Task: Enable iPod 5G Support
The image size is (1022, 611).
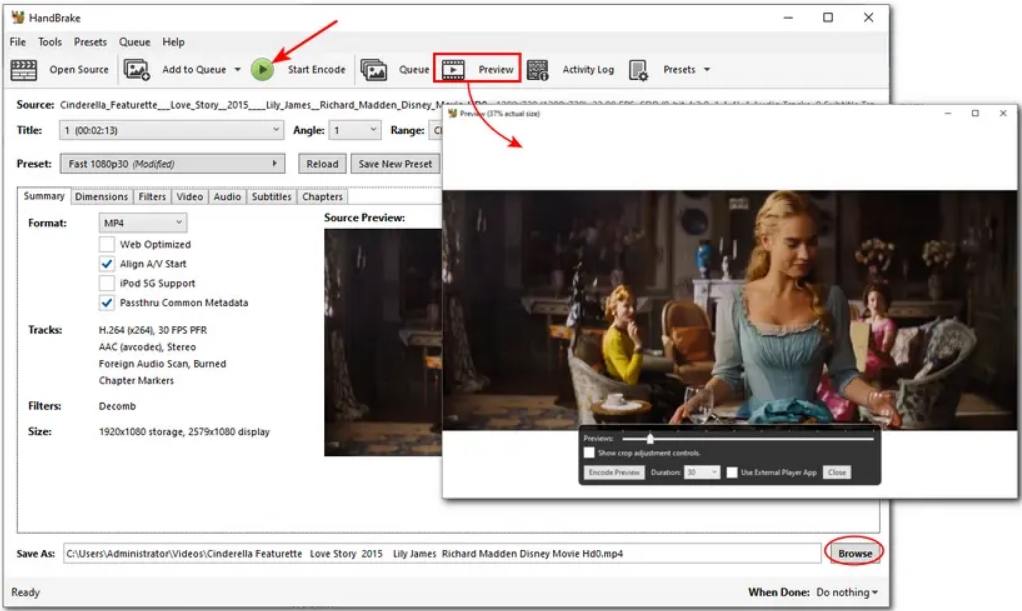Action: click(x=107, y=283)
